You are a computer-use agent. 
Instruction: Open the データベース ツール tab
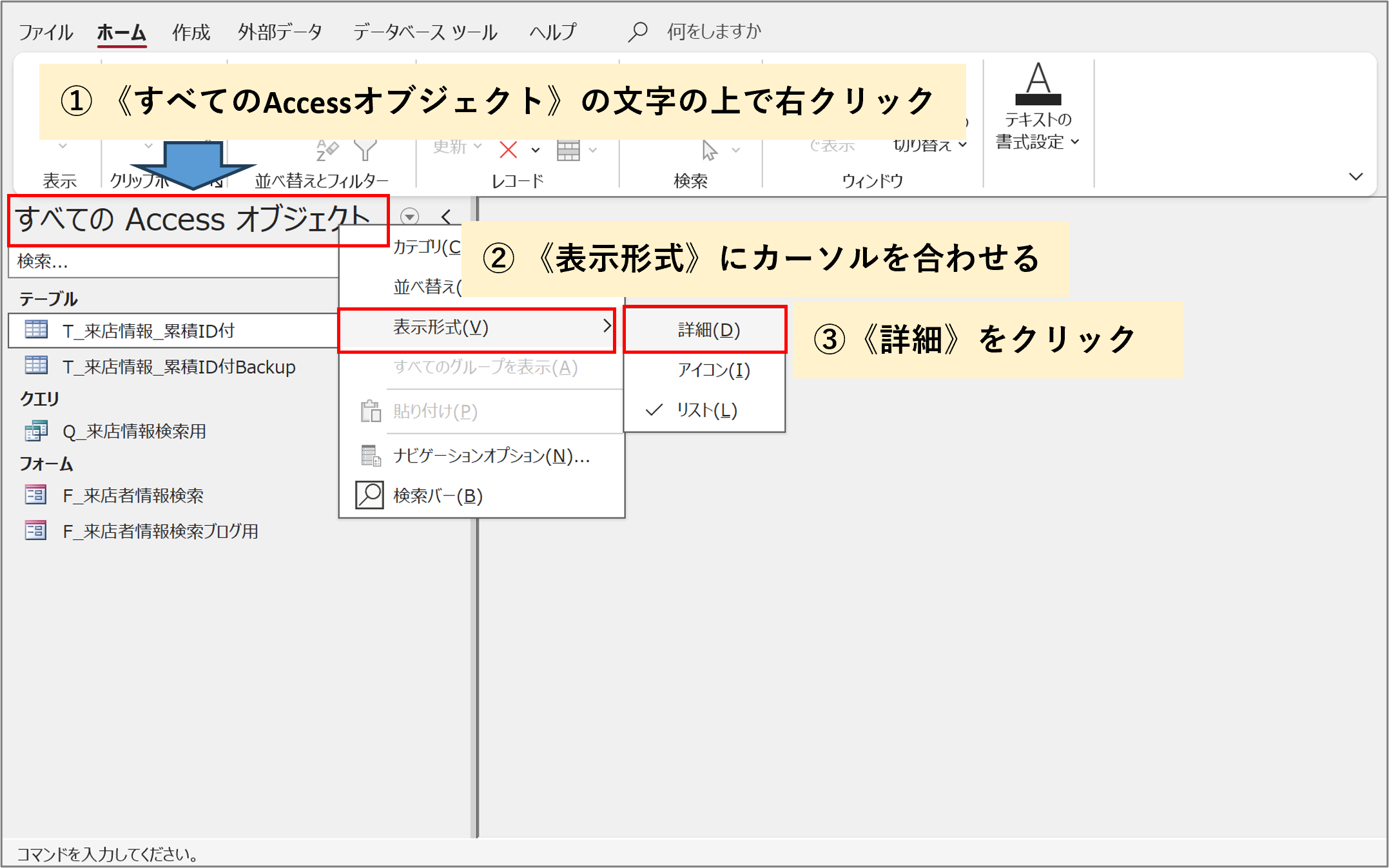[425, 32]
